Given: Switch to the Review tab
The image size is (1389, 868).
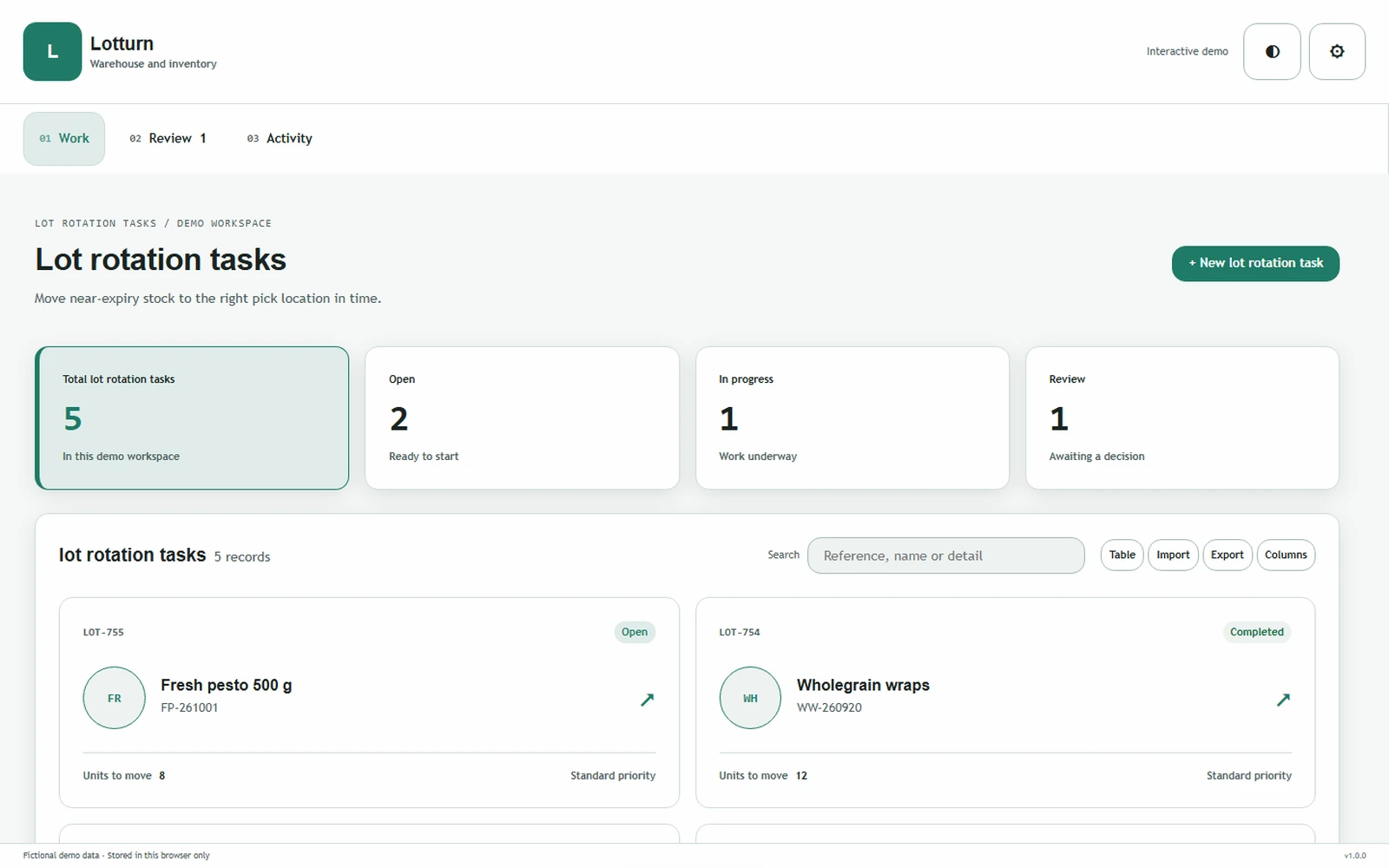Looking at the screenshot, I should (x=168, y=138).
